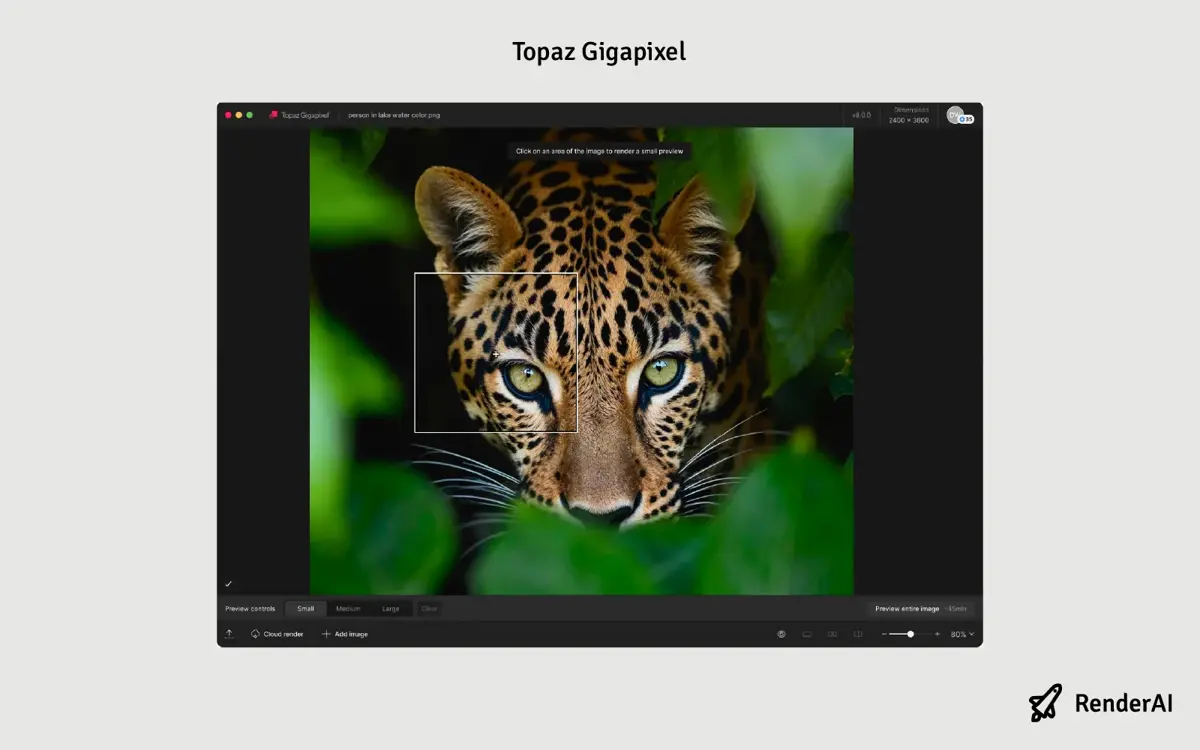Adjust the zoom slider handle

(910, 634)
